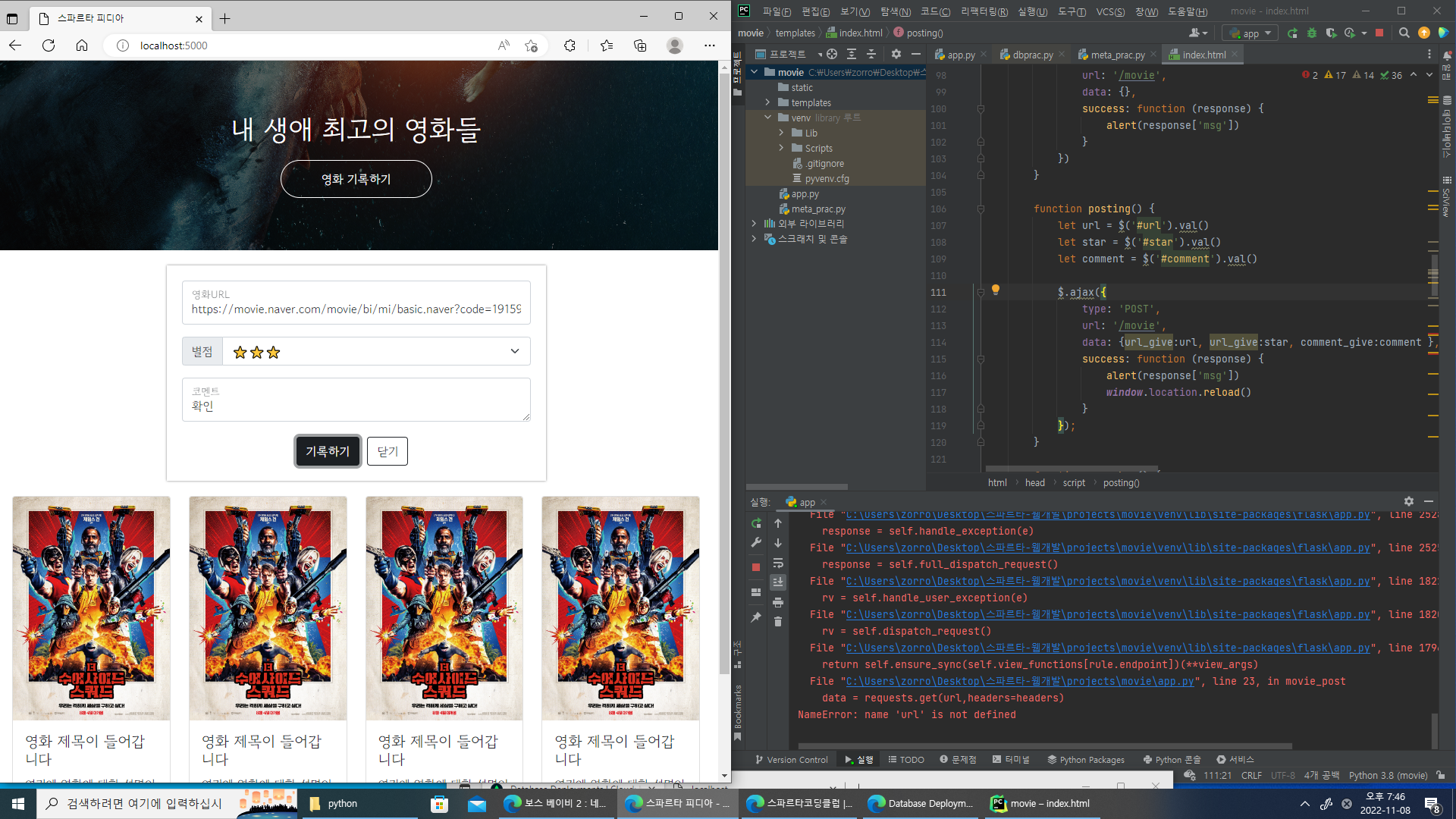The height and width of the screenshot is (819, 1456).
Task: Click the orange IDE update arrow icon
Action: coord(1424,33)
